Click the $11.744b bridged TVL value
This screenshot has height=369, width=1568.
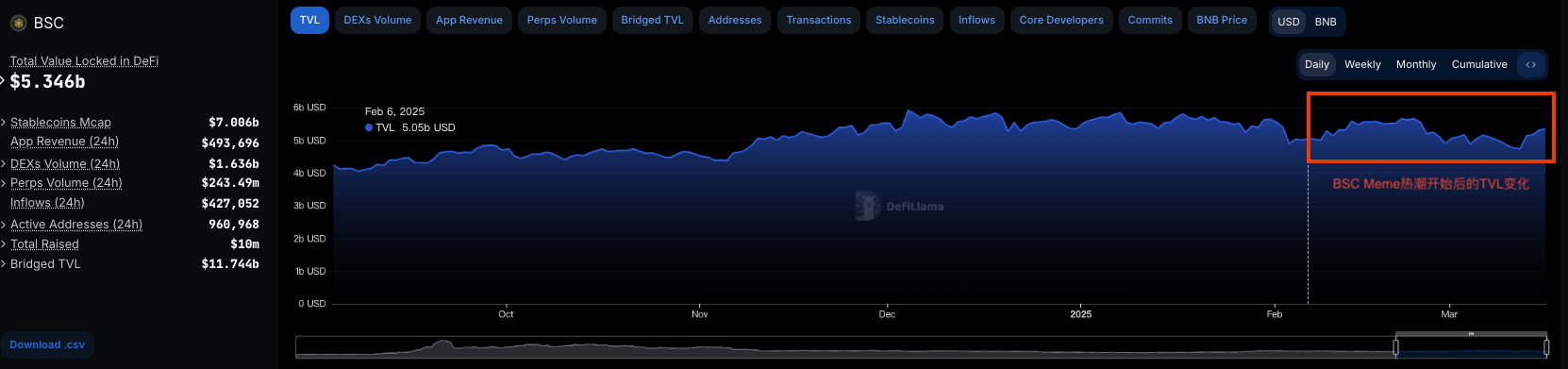(230, 264)
